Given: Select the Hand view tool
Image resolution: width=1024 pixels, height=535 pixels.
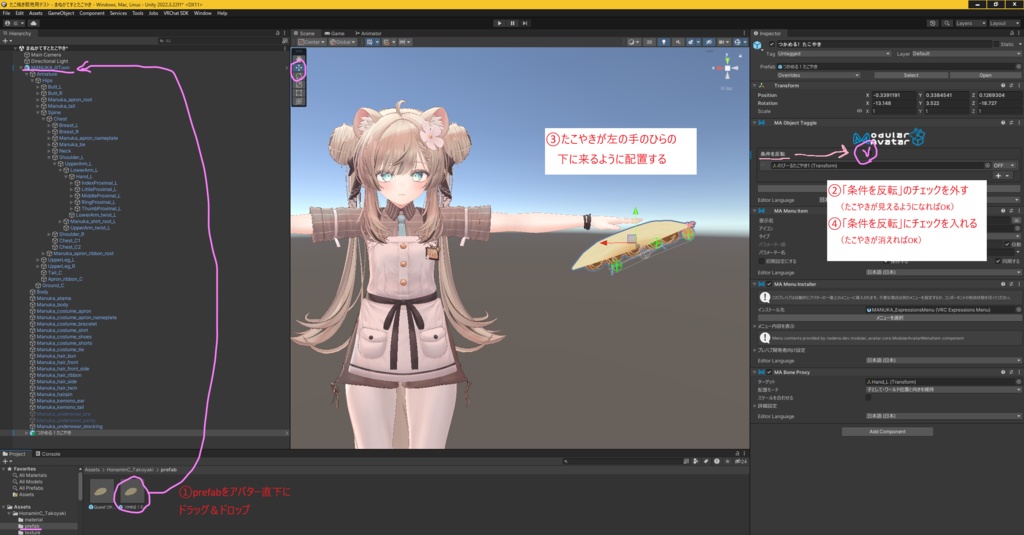Looking at the screenshot, I should (x=299, y=59).
